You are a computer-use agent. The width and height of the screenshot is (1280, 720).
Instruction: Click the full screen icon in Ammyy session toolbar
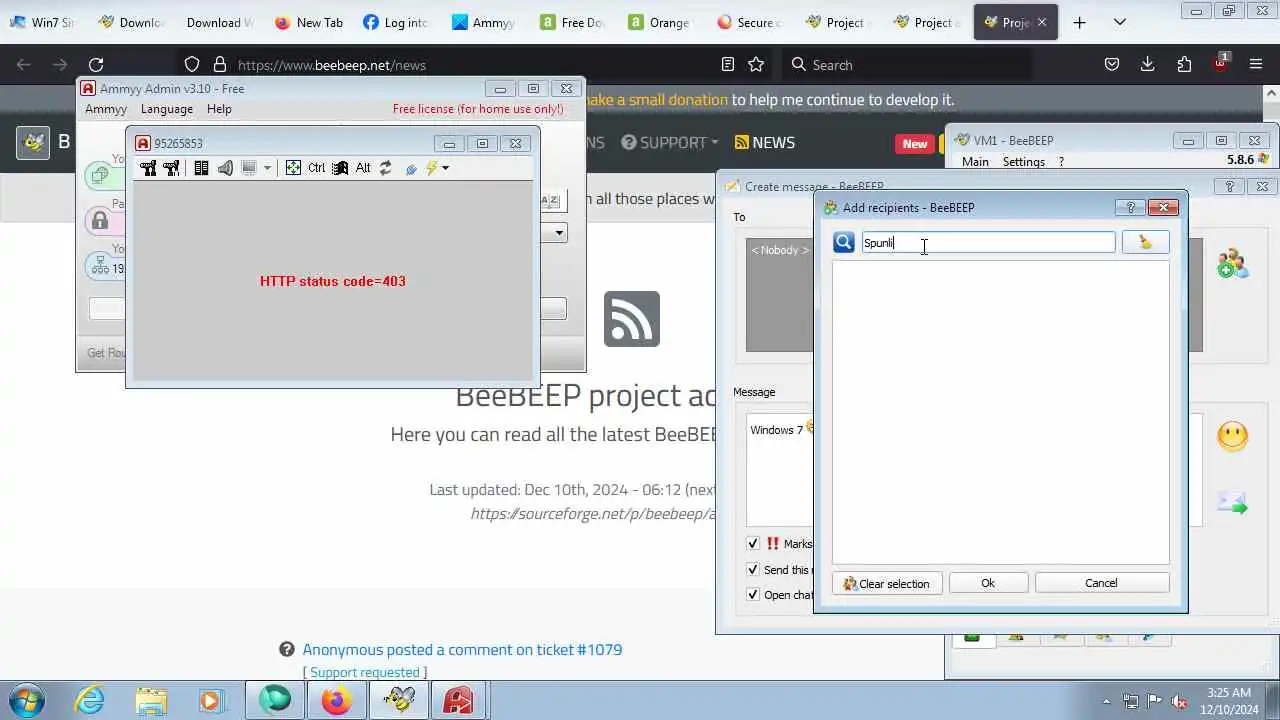(x=293, y=168)
